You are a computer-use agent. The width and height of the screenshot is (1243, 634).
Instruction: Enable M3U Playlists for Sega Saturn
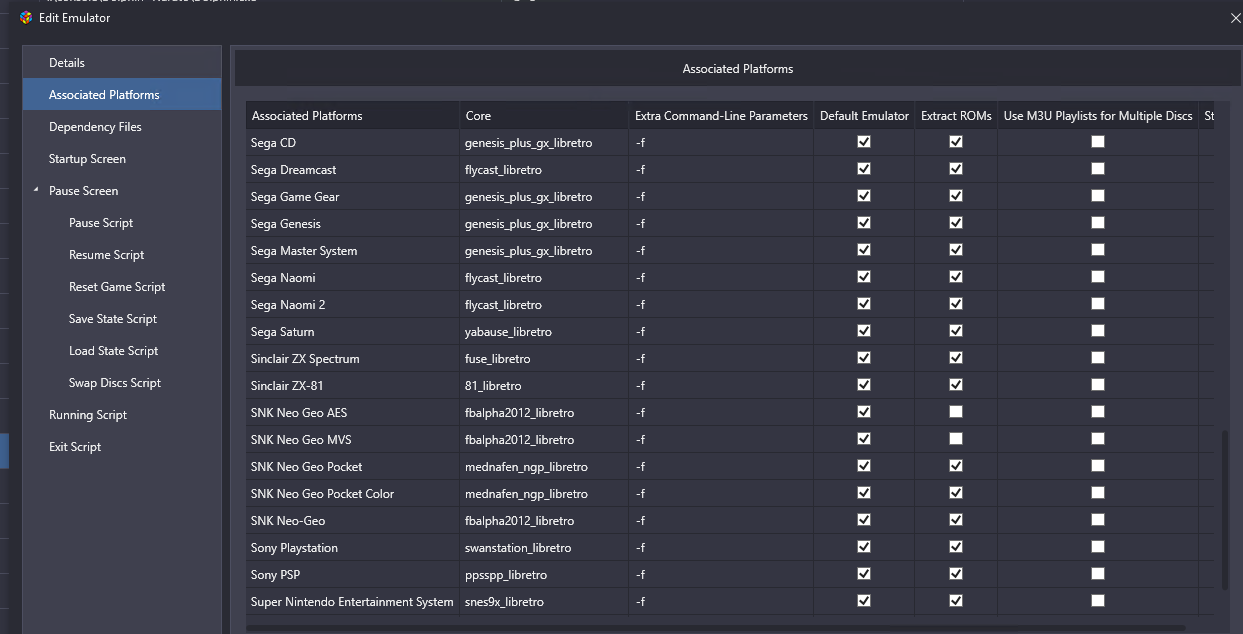pos(1098,331)
